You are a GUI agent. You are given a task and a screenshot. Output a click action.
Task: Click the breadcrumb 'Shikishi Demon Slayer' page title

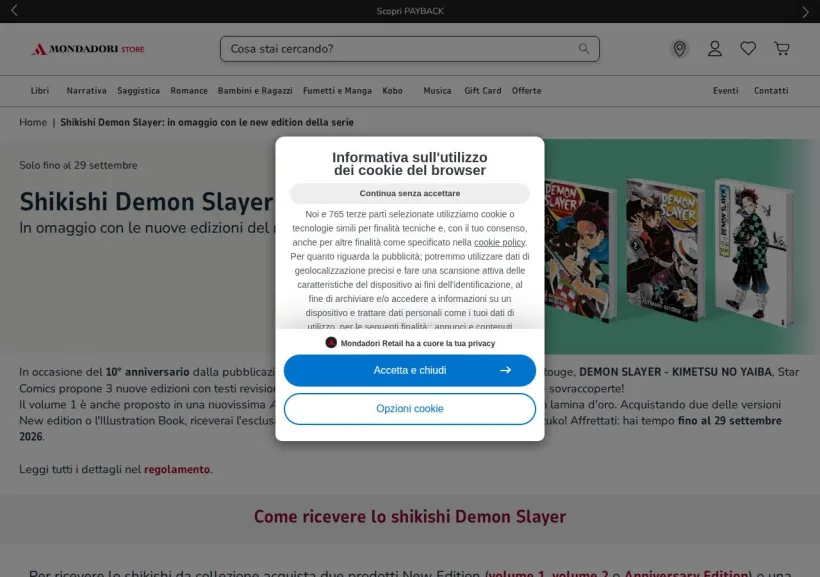tap(207, 122)
